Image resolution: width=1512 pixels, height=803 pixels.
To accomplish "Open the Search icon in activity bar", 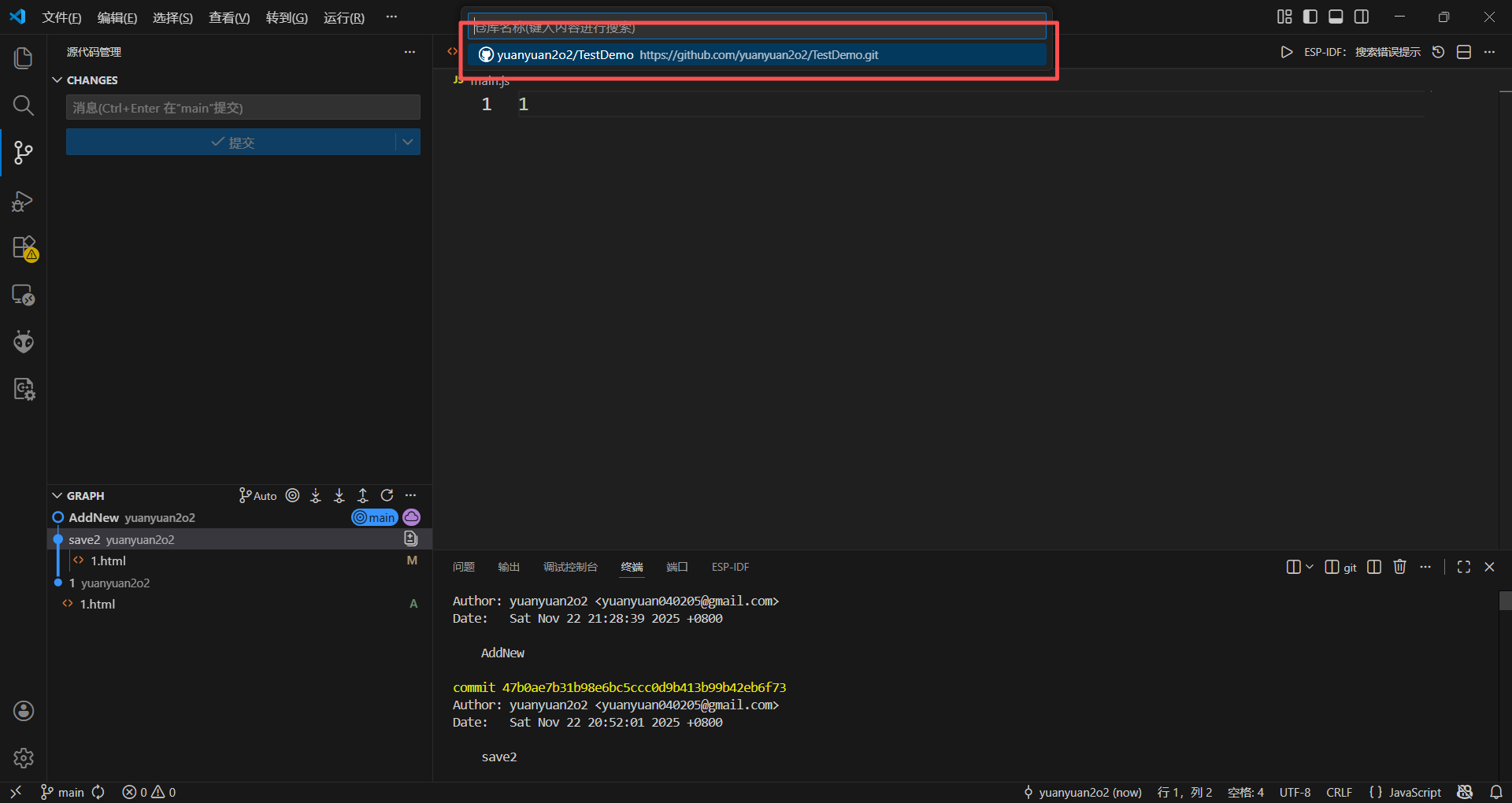I will coord(24,105).
